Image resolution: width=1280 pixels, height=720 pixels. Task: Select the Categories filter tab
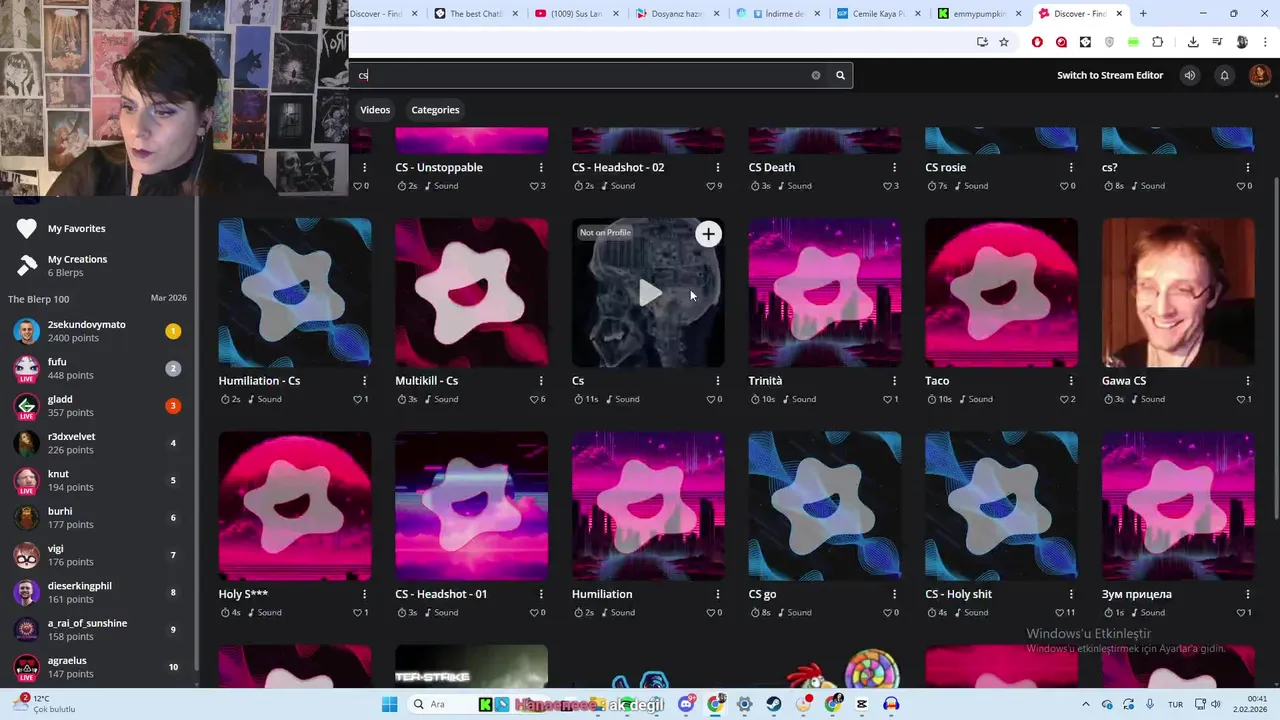(435, 110)
